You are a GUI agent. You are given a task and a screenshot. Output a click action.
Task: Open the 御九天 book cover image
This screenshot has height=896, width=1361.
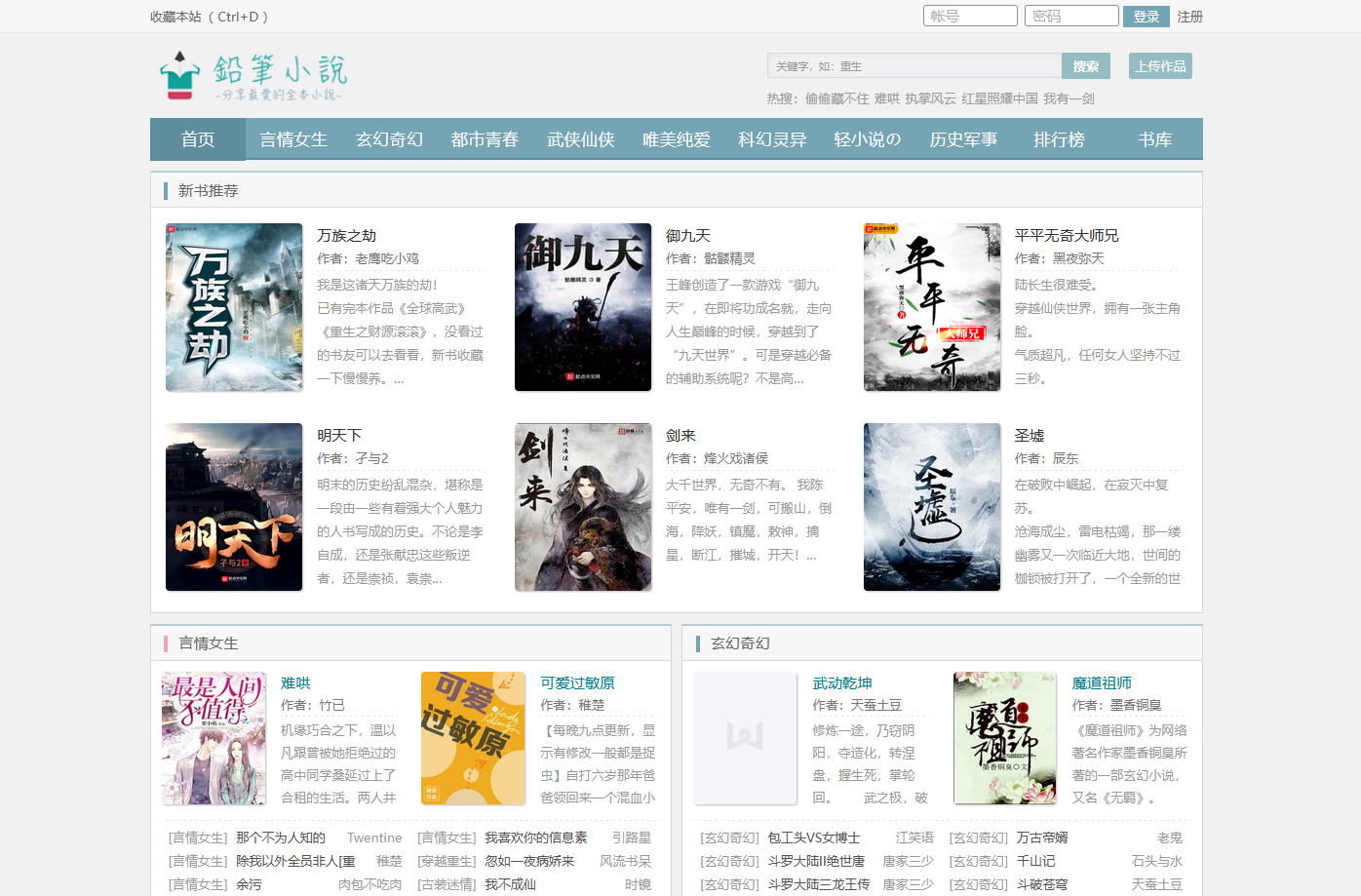click(x=583, y=307)
